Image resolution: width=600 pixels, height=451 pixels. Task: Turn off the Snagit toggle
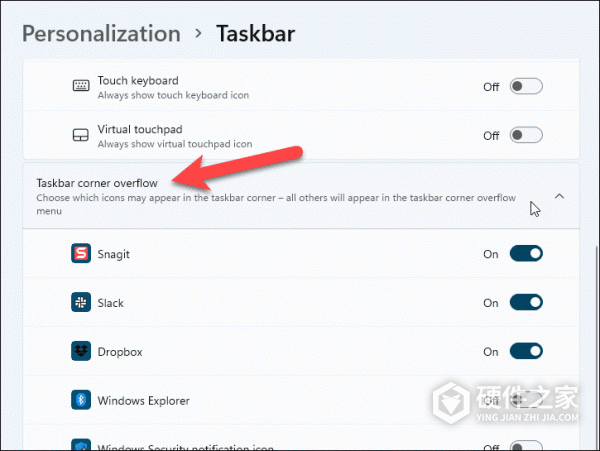526,254
